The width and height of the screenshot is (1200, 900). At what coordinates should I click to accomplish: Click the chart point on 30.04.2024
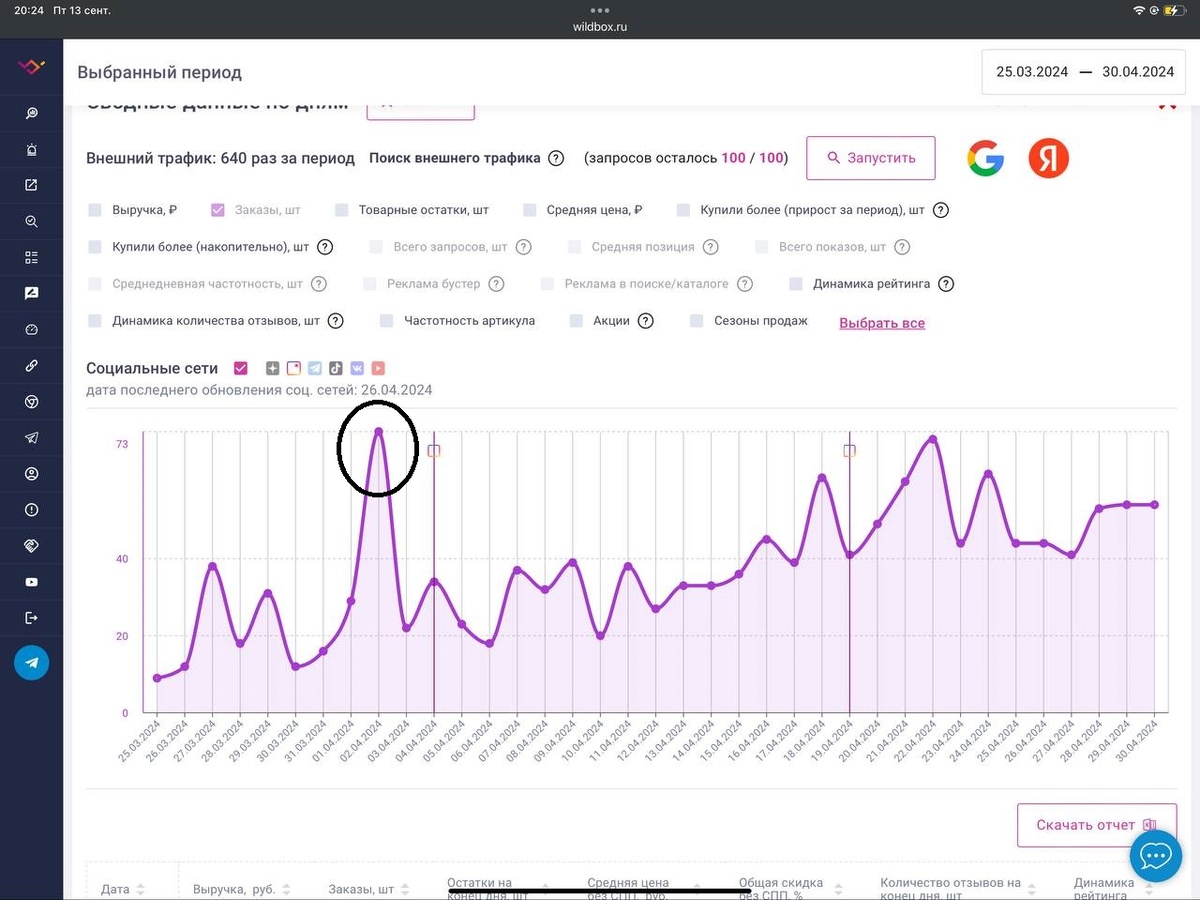[1155, 505]
